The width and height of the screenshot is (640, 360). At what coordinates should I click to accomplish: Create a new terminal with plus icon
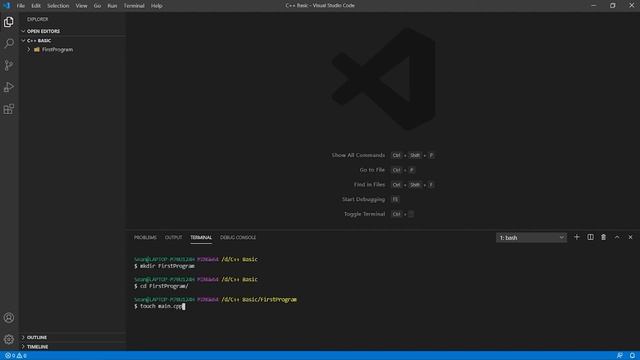point(576,237)
